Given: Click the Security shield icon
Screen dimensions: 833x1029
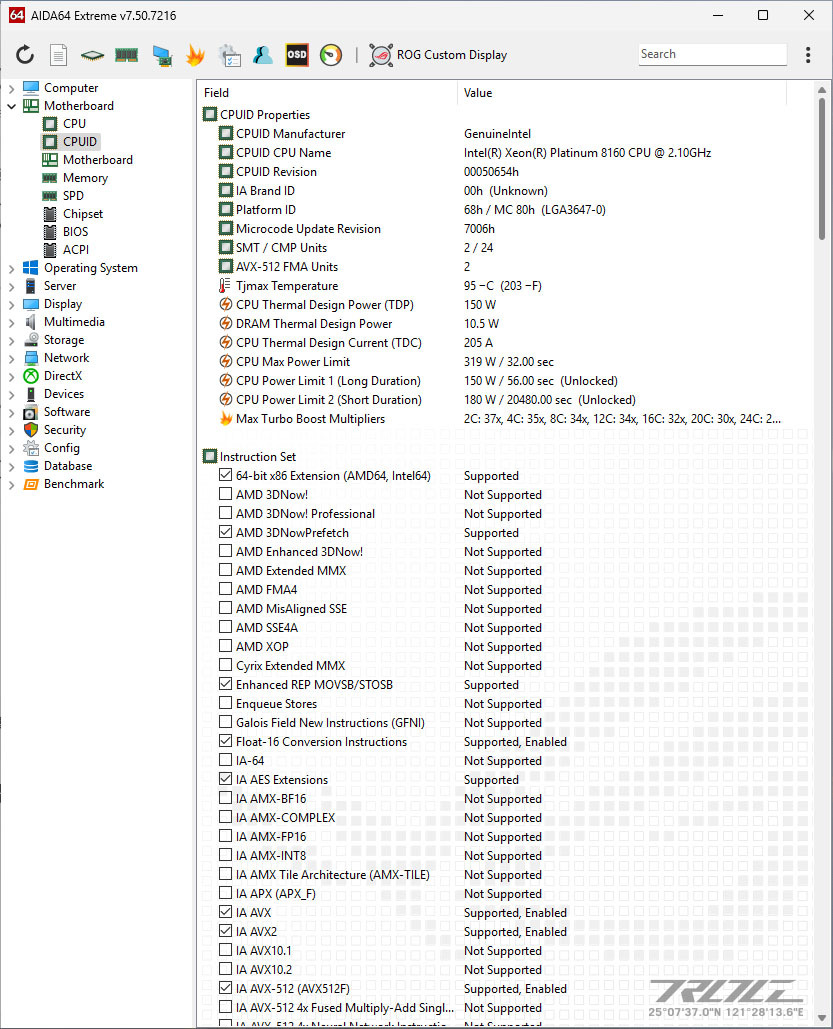Looking at the screenshot, I should (x=31, y=430).
